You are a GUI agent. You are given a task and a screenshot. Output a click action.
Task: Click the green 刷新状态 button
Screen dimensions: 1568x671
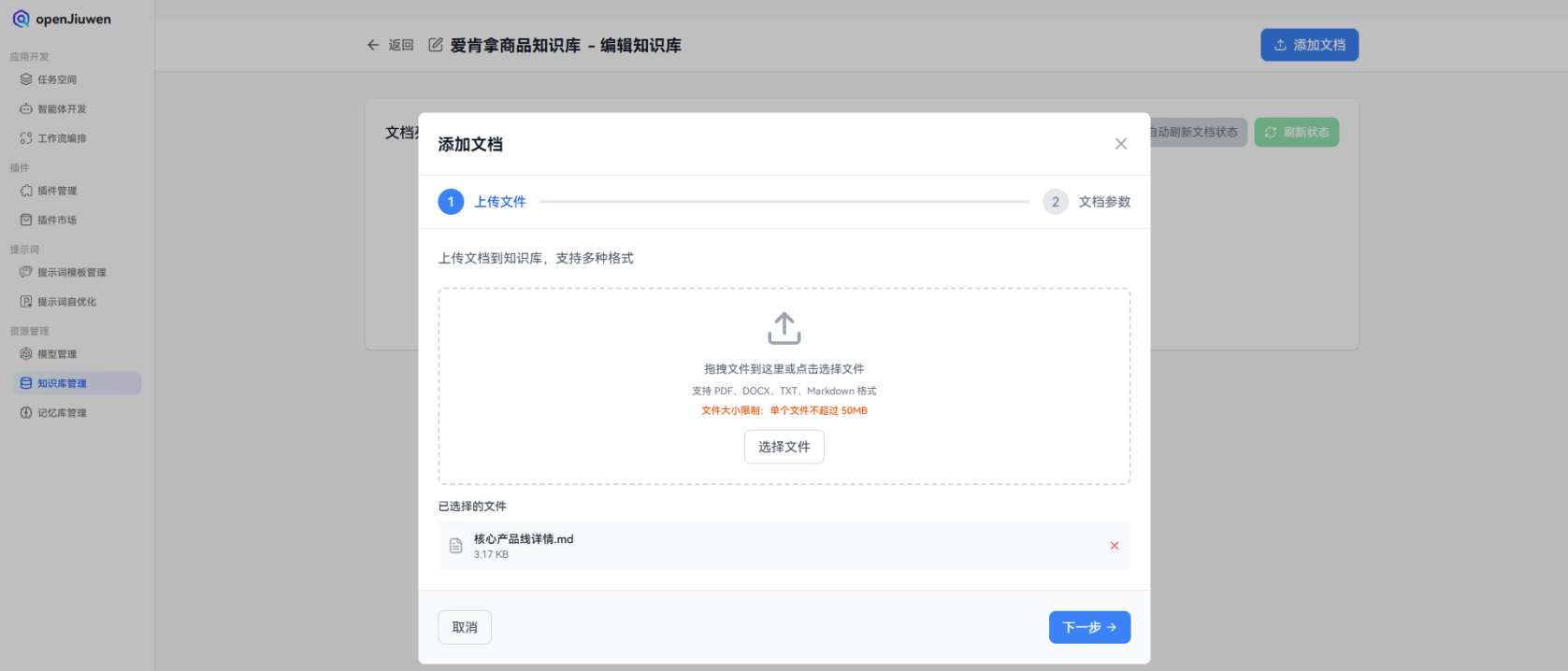tap(1296, 133)
